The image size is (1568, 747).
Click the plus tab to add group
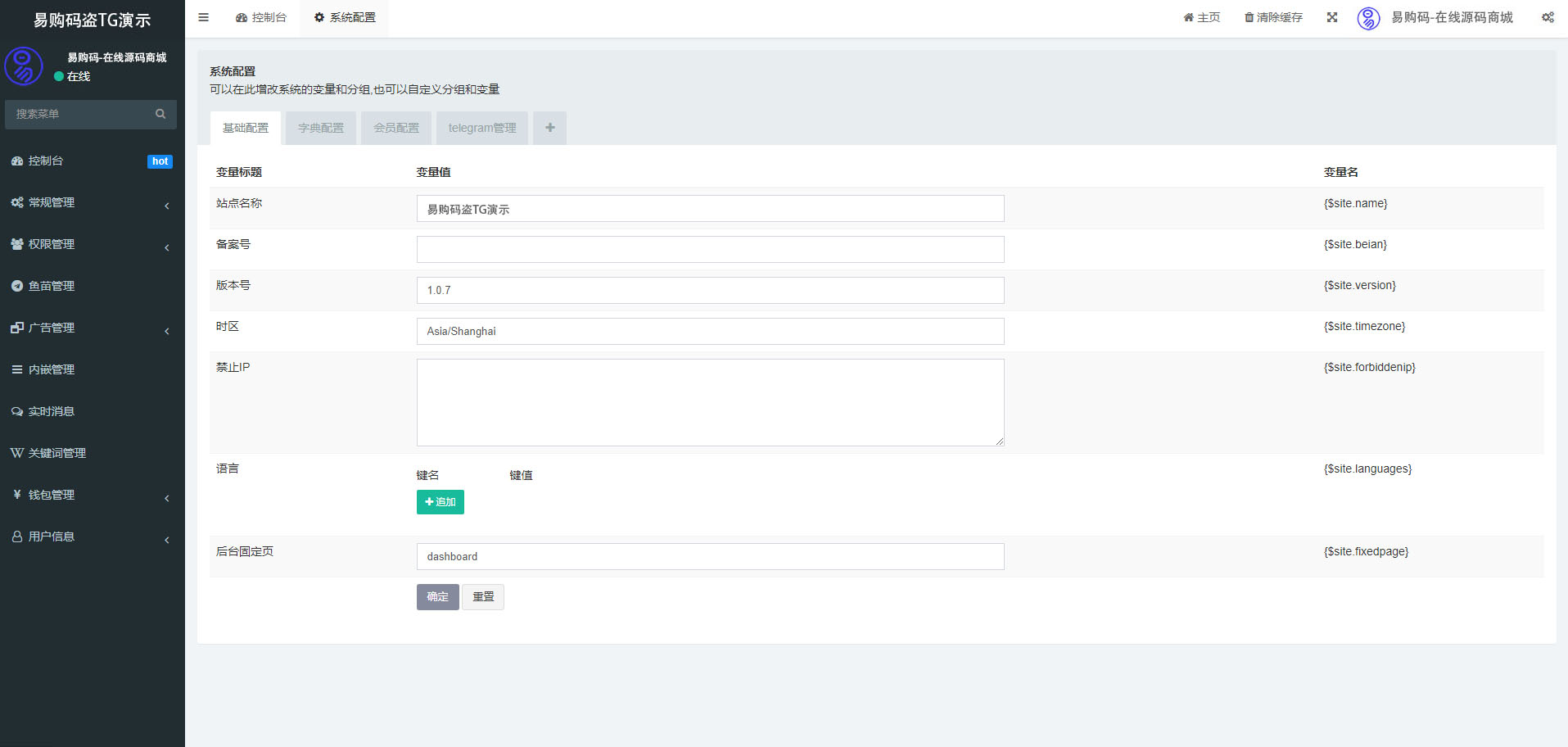tap(549, 128)
